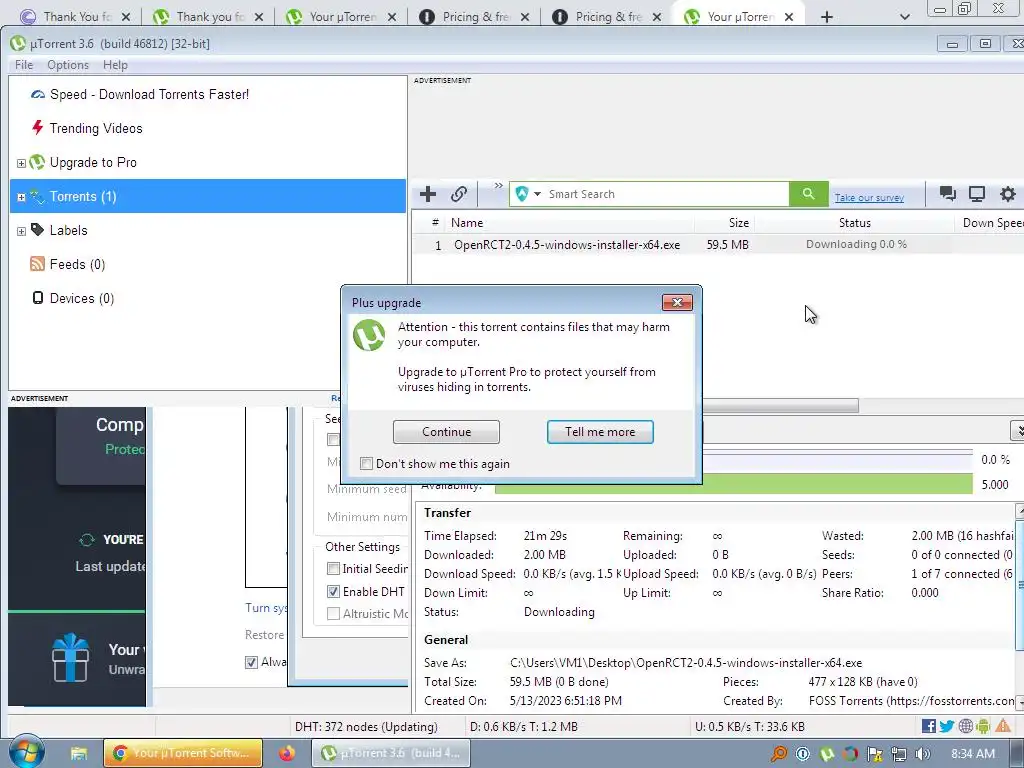This screenshot has height=768, width=1024.
Task: Switch to first Pricing & free browser tab
Action: click(475, 17)
